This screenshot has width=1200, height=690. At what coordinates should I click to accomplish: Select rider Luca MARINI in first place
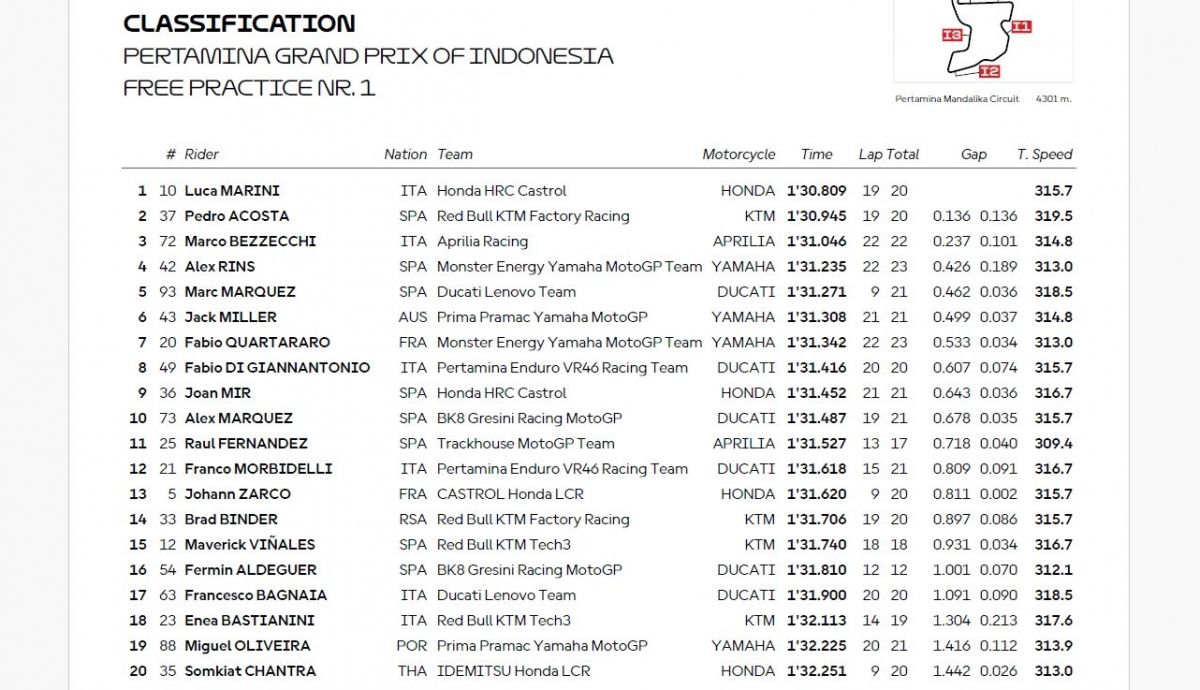point(232,191)
